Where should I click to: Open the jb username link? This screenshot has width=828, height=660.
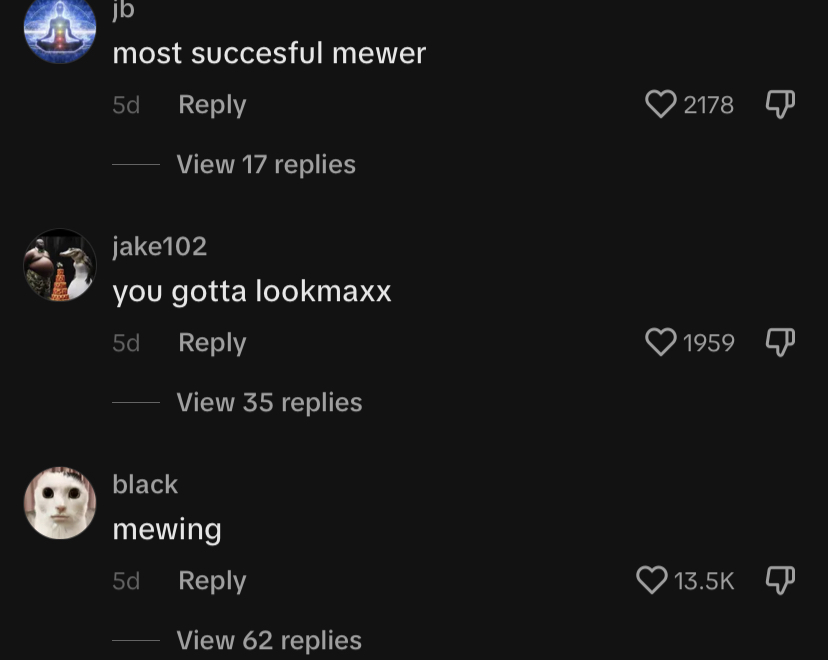pyautogui.click(x=124, y=10)
